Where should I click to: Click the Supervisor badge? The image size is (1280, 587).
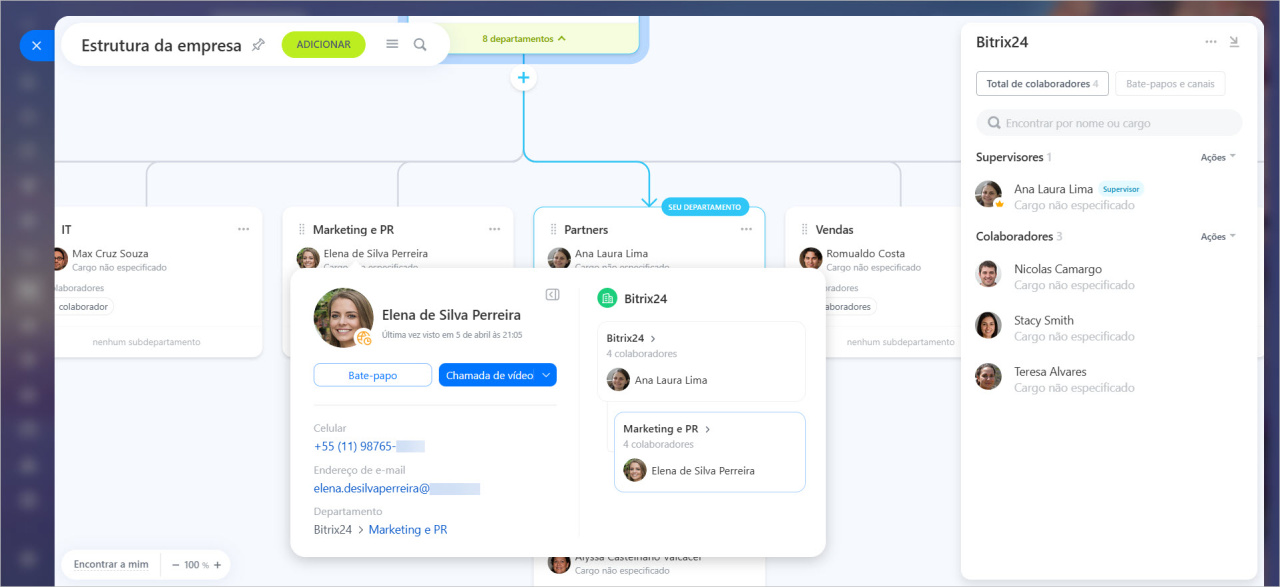pos(1121,188)
